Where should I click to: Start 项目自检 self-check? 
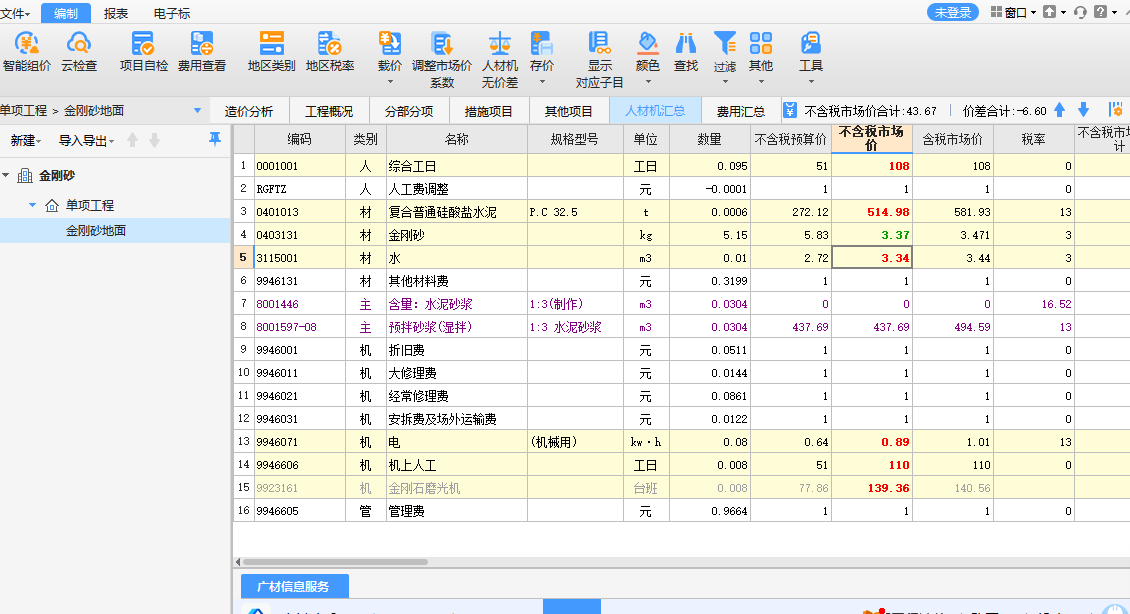[143, 51]
